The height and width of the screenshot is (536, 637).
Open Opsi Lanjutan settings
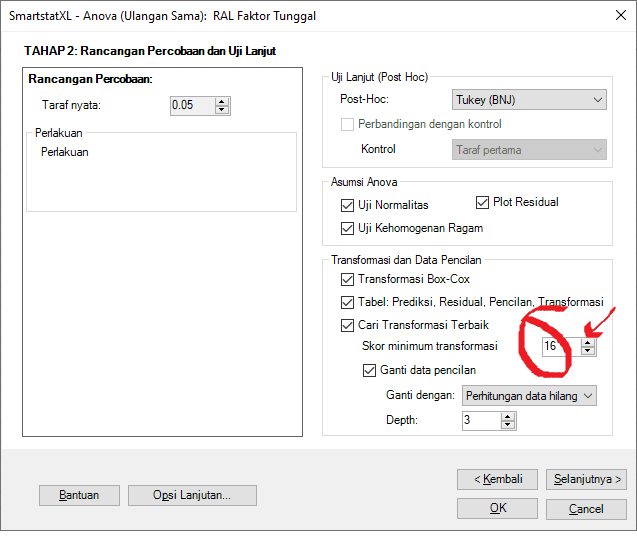click(192, 495)
